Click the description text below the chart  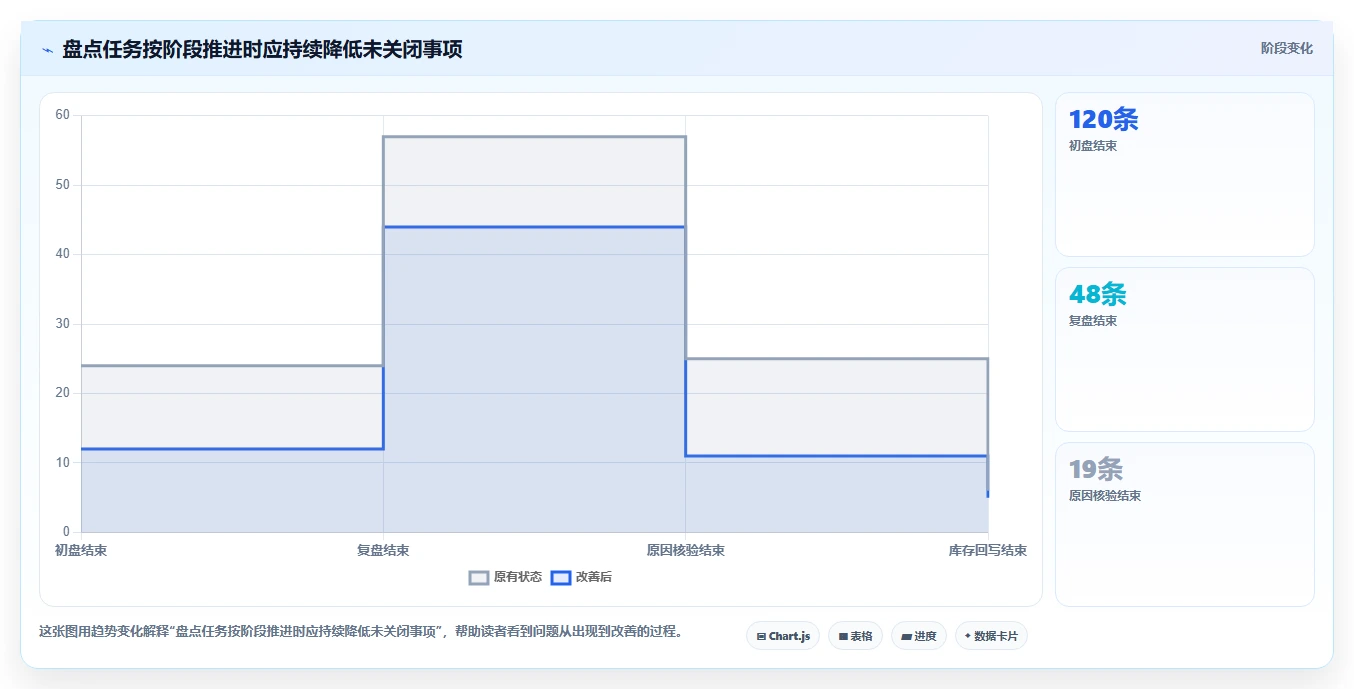(x=361, y=631)
